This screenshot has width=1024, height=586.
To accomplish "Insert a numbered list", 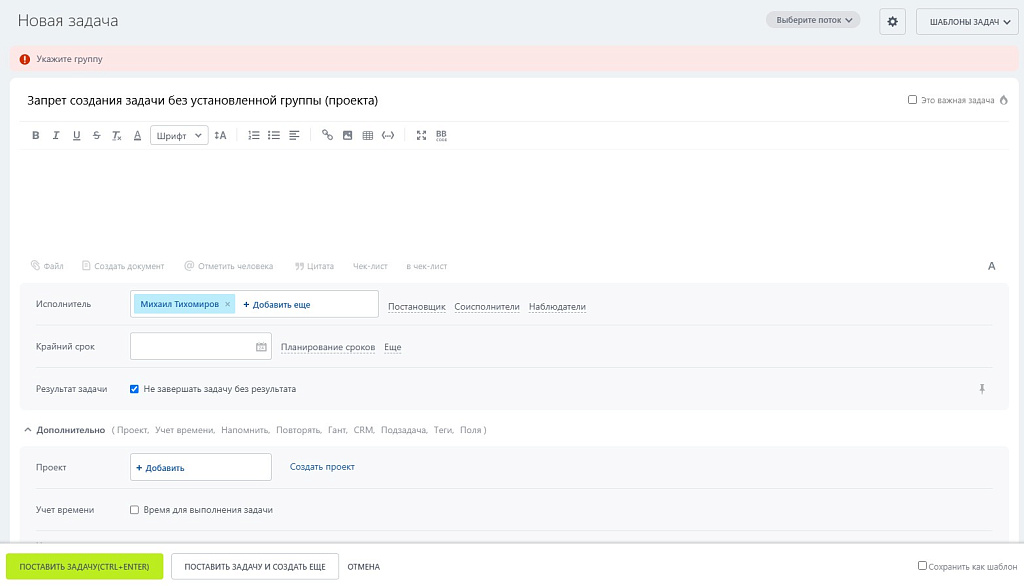I will pyautogui.click(x=253, y=135).
